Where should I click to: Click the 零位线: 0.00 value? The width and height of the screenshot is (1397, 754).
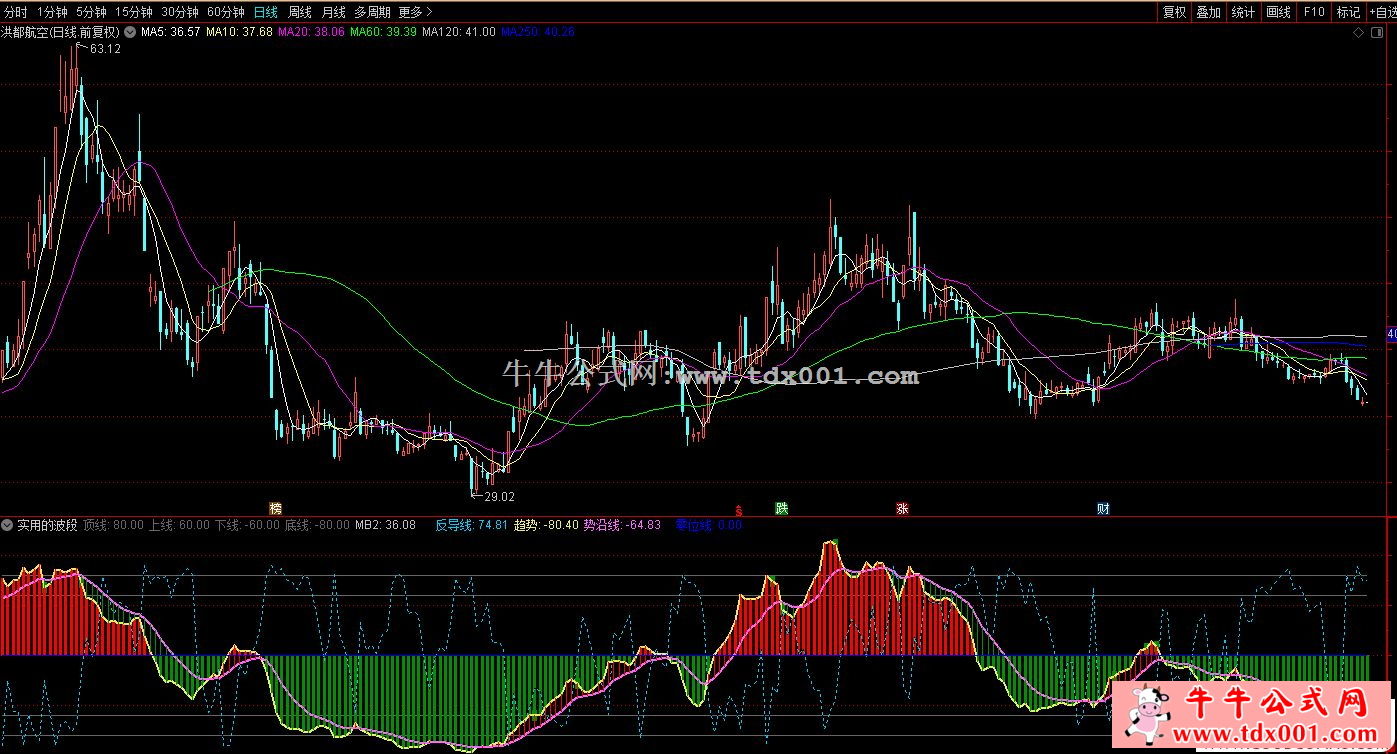pyautogui.click(x=709, y=525)
